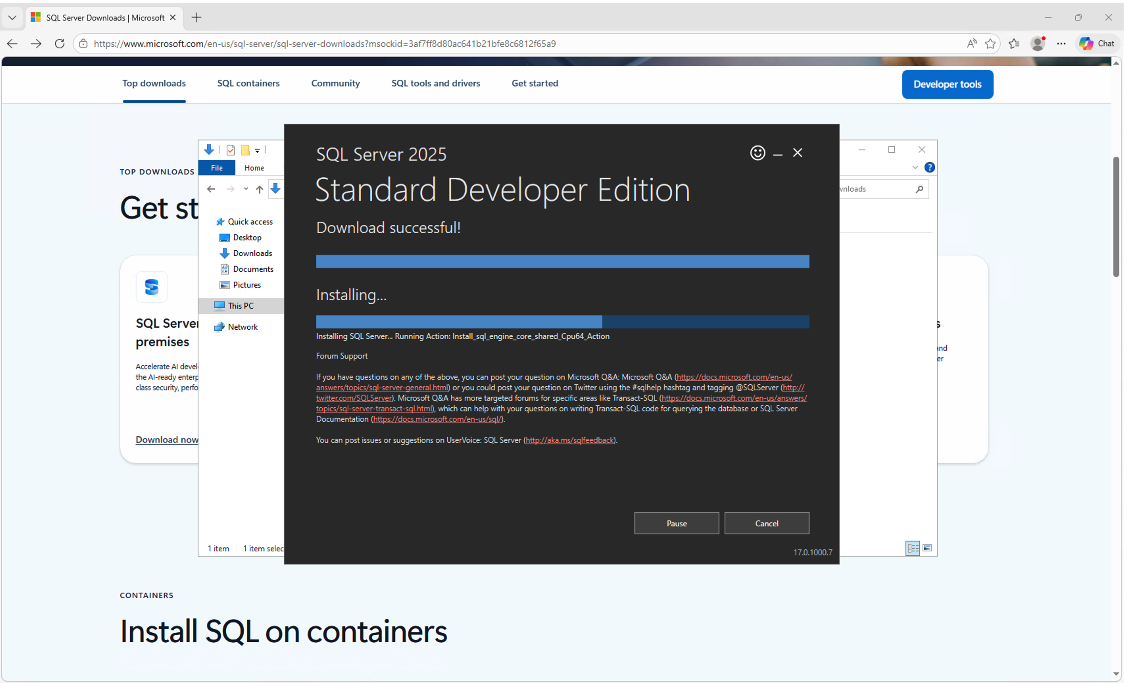Click Developer tools button on webpage
Screen dimensions: 1124x683
[x=947, y=85]
